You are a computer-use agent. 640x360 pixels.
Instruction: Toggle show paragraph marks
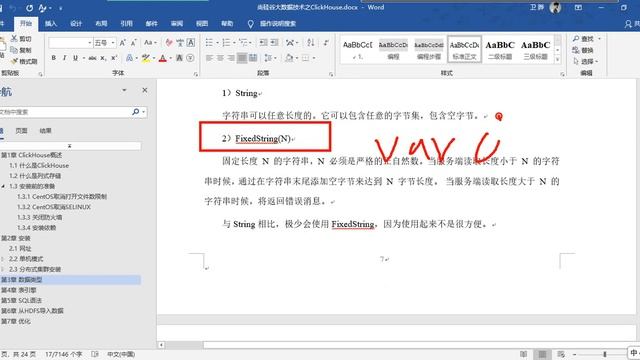pos(326,42)
